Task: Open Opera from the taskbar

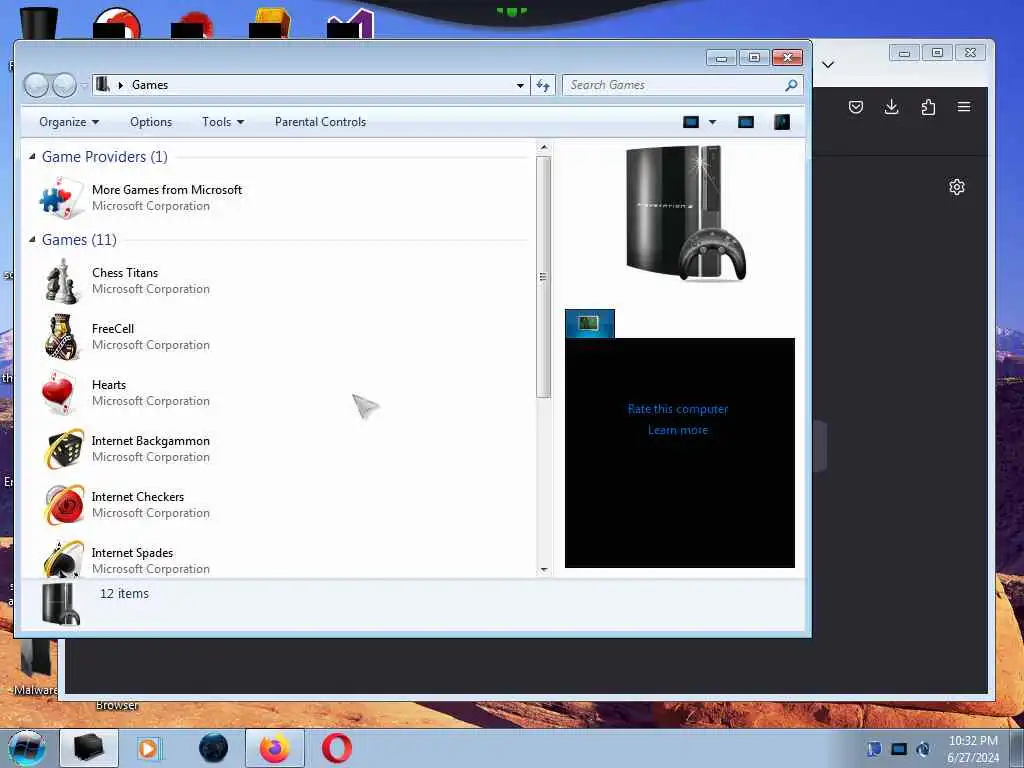Action: point(336,748)
